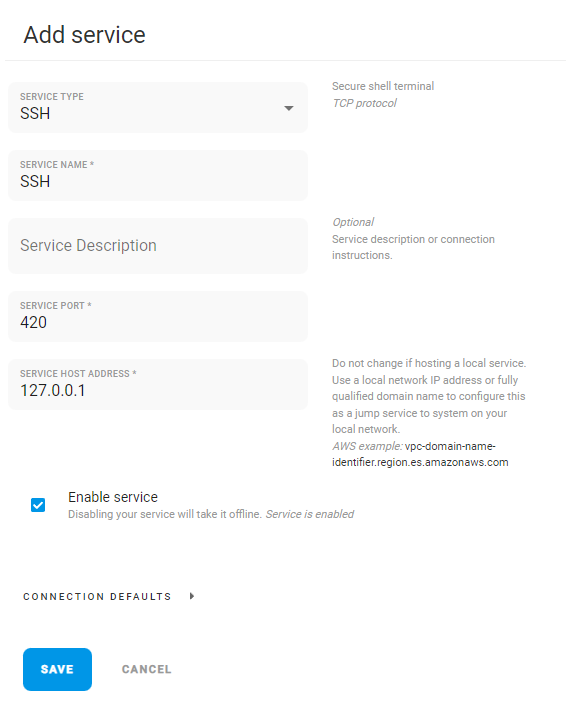Click the Enable service label text

[x=113, y=497]
